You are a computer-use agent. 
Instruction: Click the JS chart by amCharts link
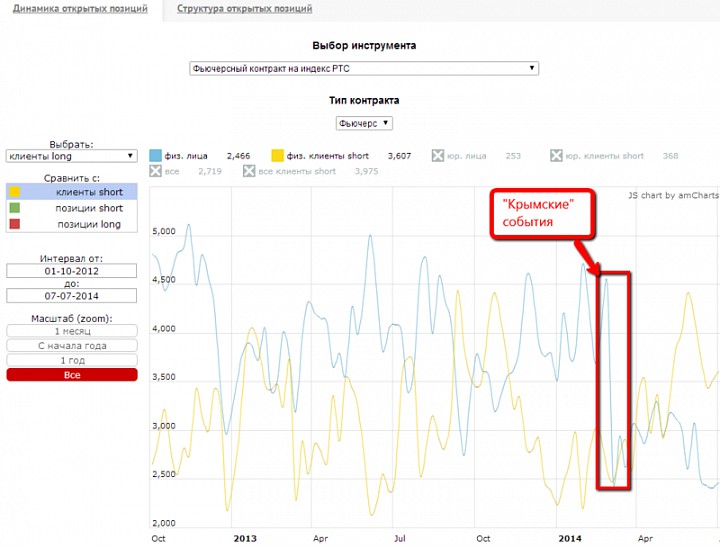[674, 195]
